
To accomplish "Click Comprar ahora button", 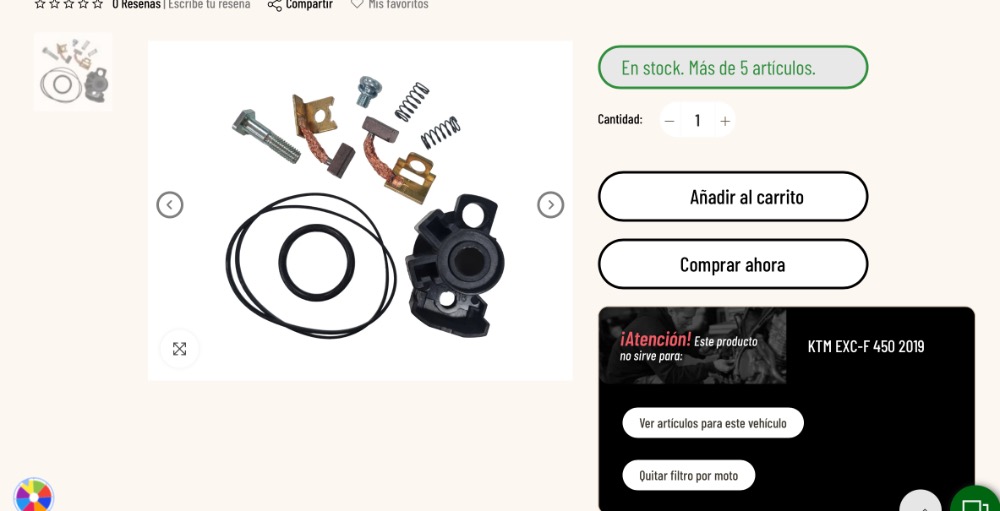I will 733,264.
